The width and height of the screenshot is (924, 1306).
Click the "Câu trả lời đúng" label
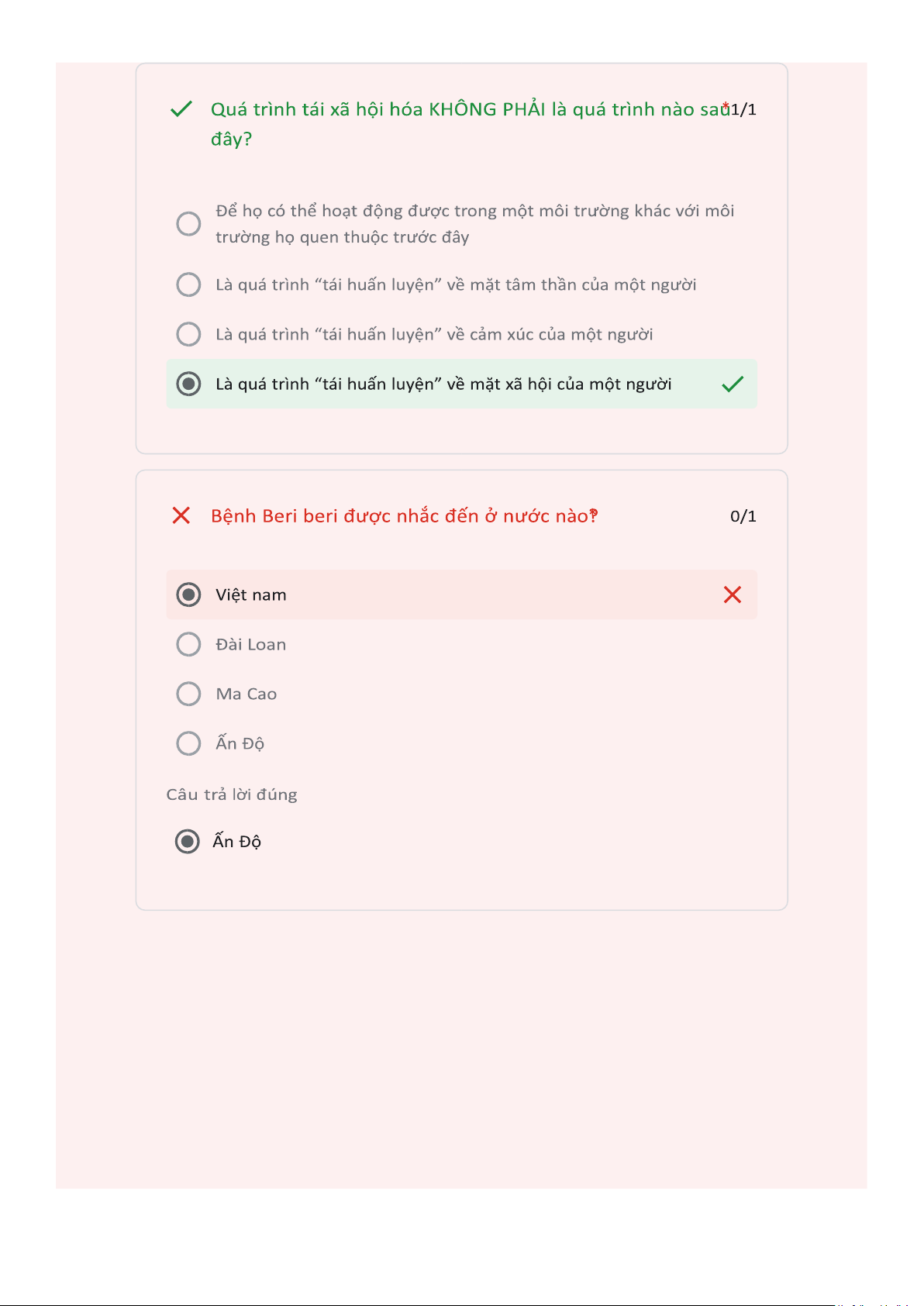coord(232,794)
